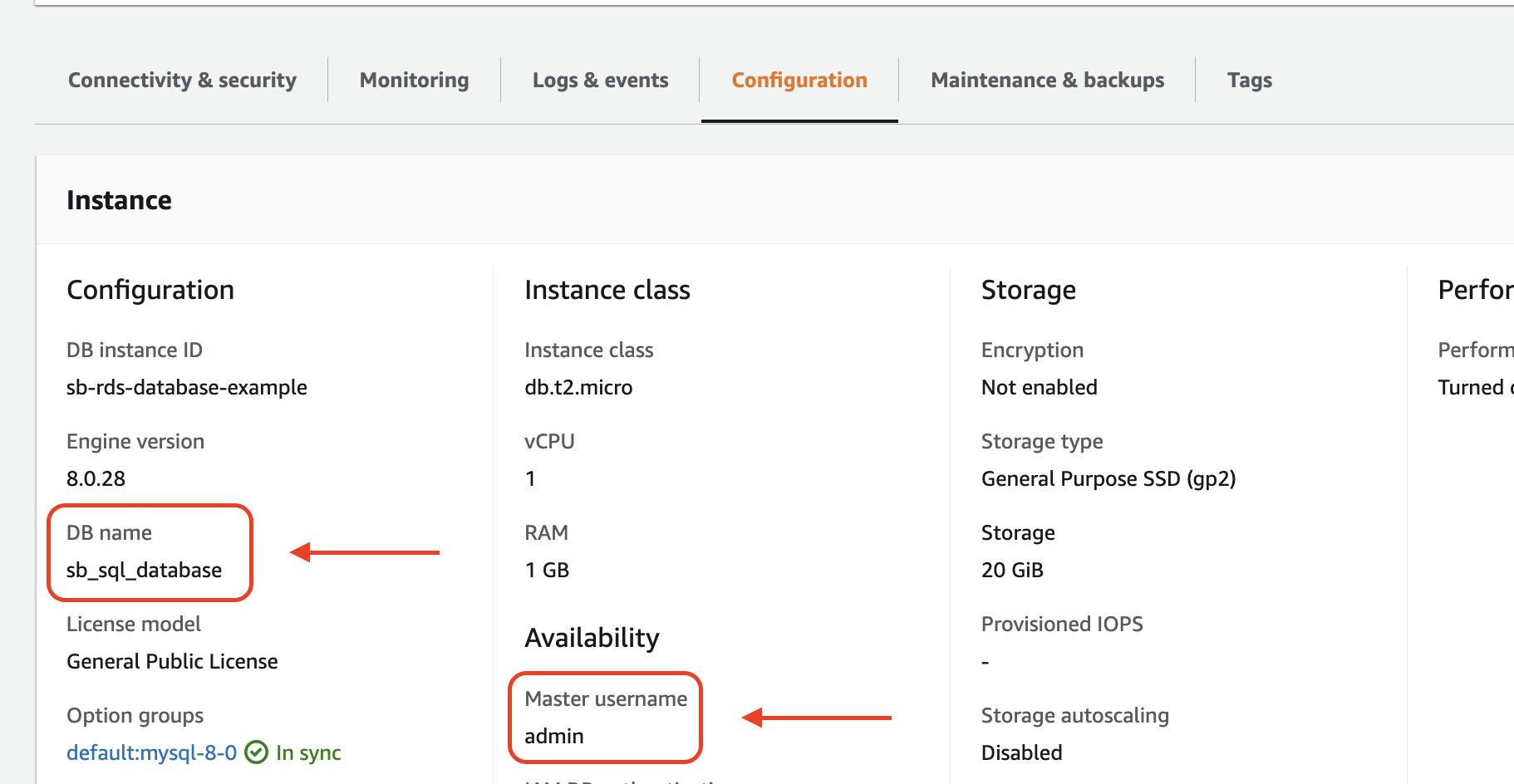Image resolution: width=1514 pixels, height=784 pixels.
Task: Click the engine version 8.0.28 value
Action: [96, 479]
